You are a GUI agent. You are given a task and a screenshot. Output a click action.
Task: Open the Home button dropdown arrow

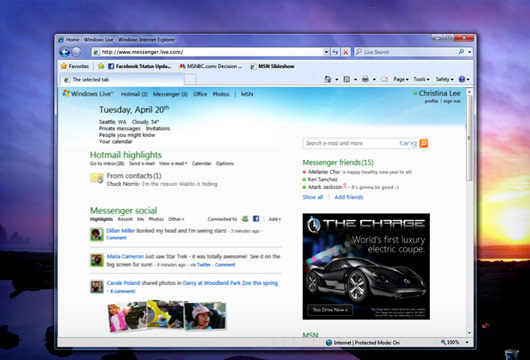(x=337, y=79)
